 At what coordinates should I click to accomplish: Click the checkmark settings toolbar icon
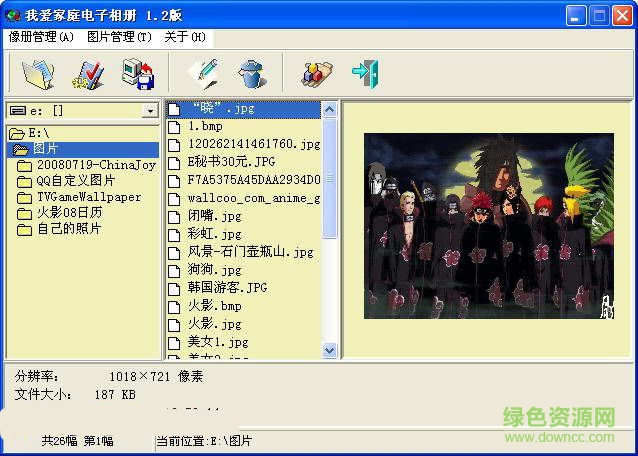88,74
